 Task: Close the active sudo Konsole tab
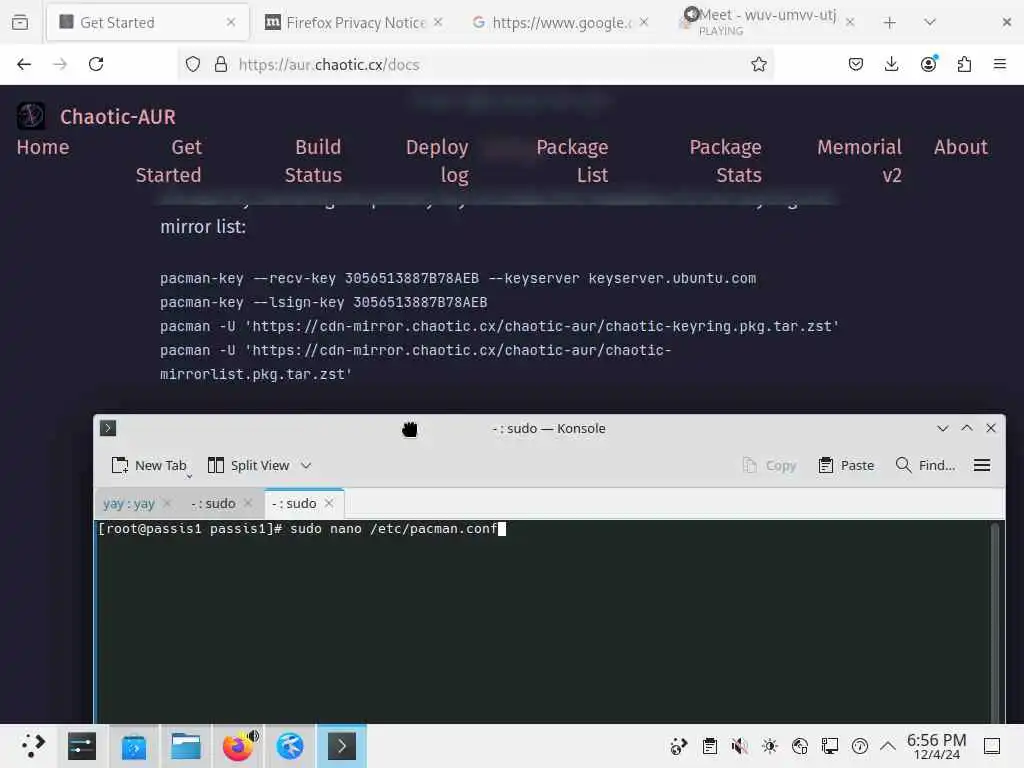[329, 504]
